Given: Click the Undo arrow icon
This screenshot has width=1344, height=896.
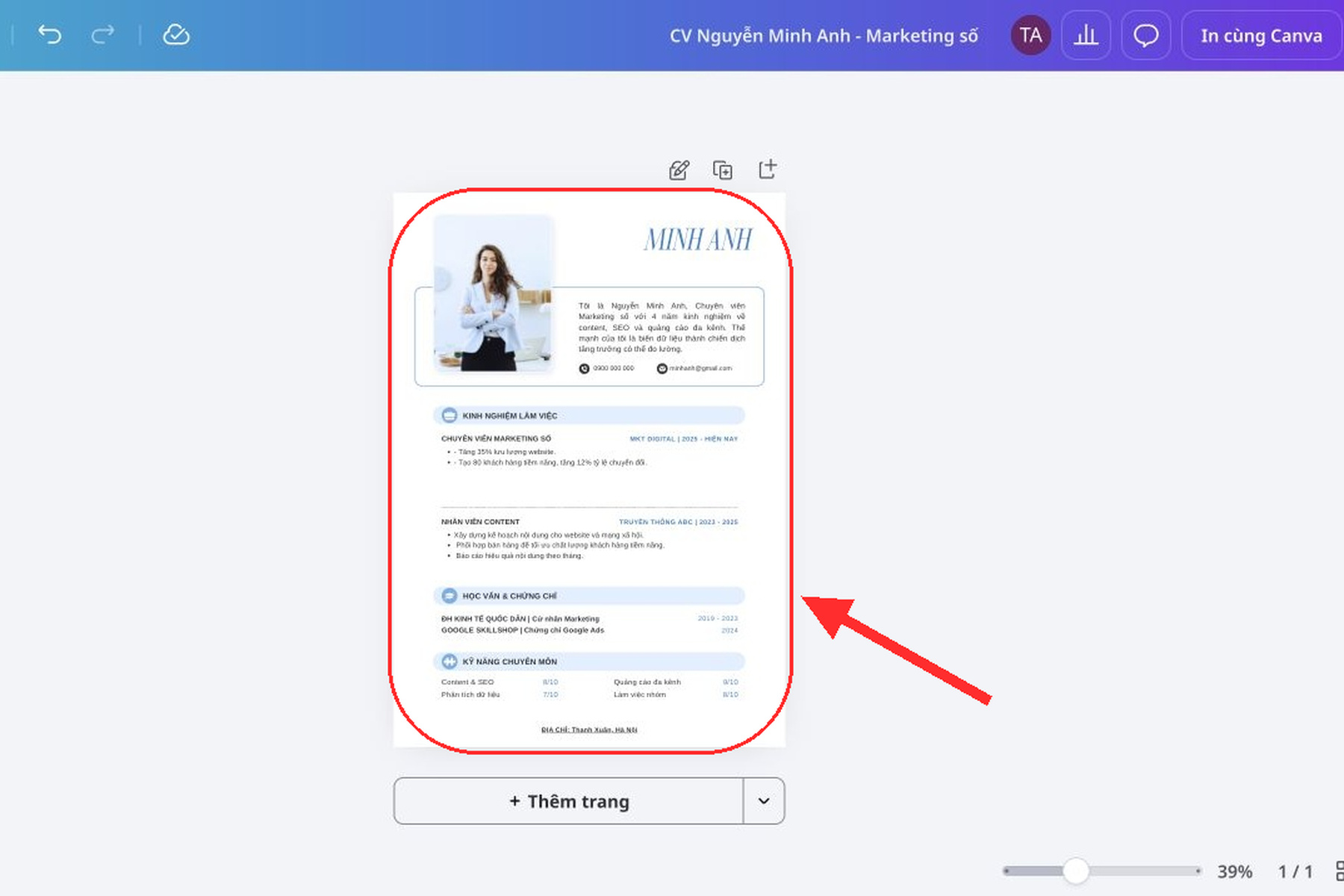Looking at the screenshot, I should click(x=50, y=34).
